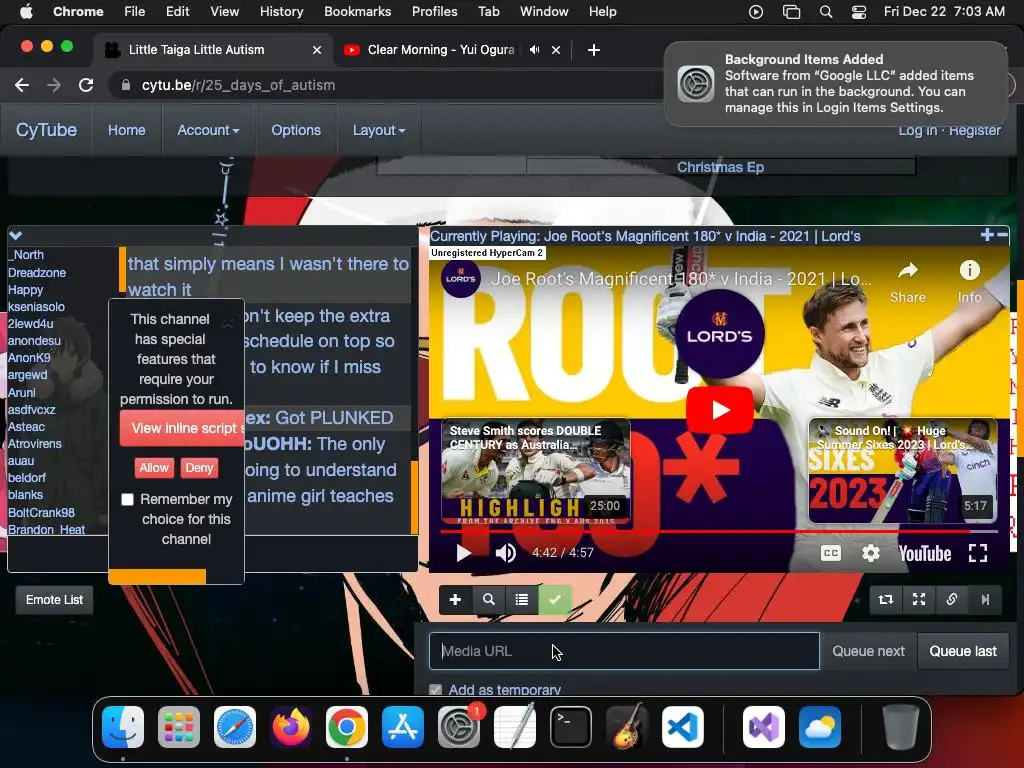Switch to the Clear Morning - Yui Ogura tab
This screenshot has width=1024, height=768.
pyautogui.click(x=441, y=50)
